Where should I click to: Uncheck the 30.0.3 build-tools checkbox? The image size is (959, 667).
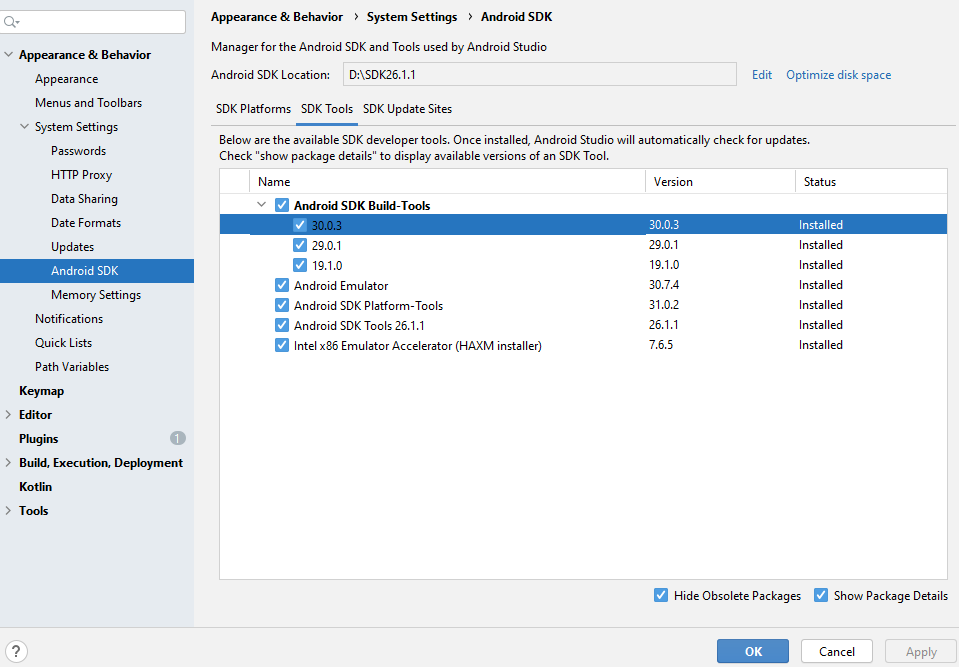(x=300, y=225)
